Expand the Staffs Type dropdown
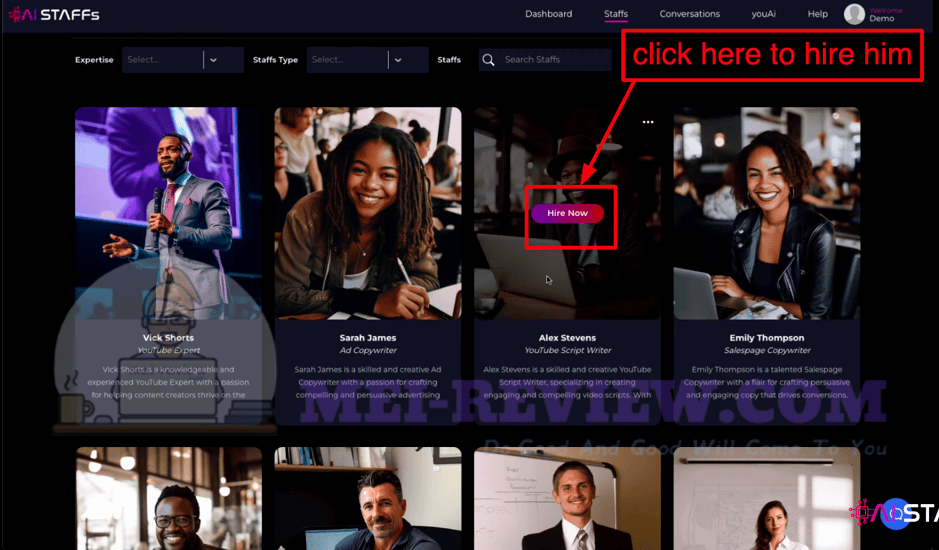This screenshot has height=550, width=939. 367,60
